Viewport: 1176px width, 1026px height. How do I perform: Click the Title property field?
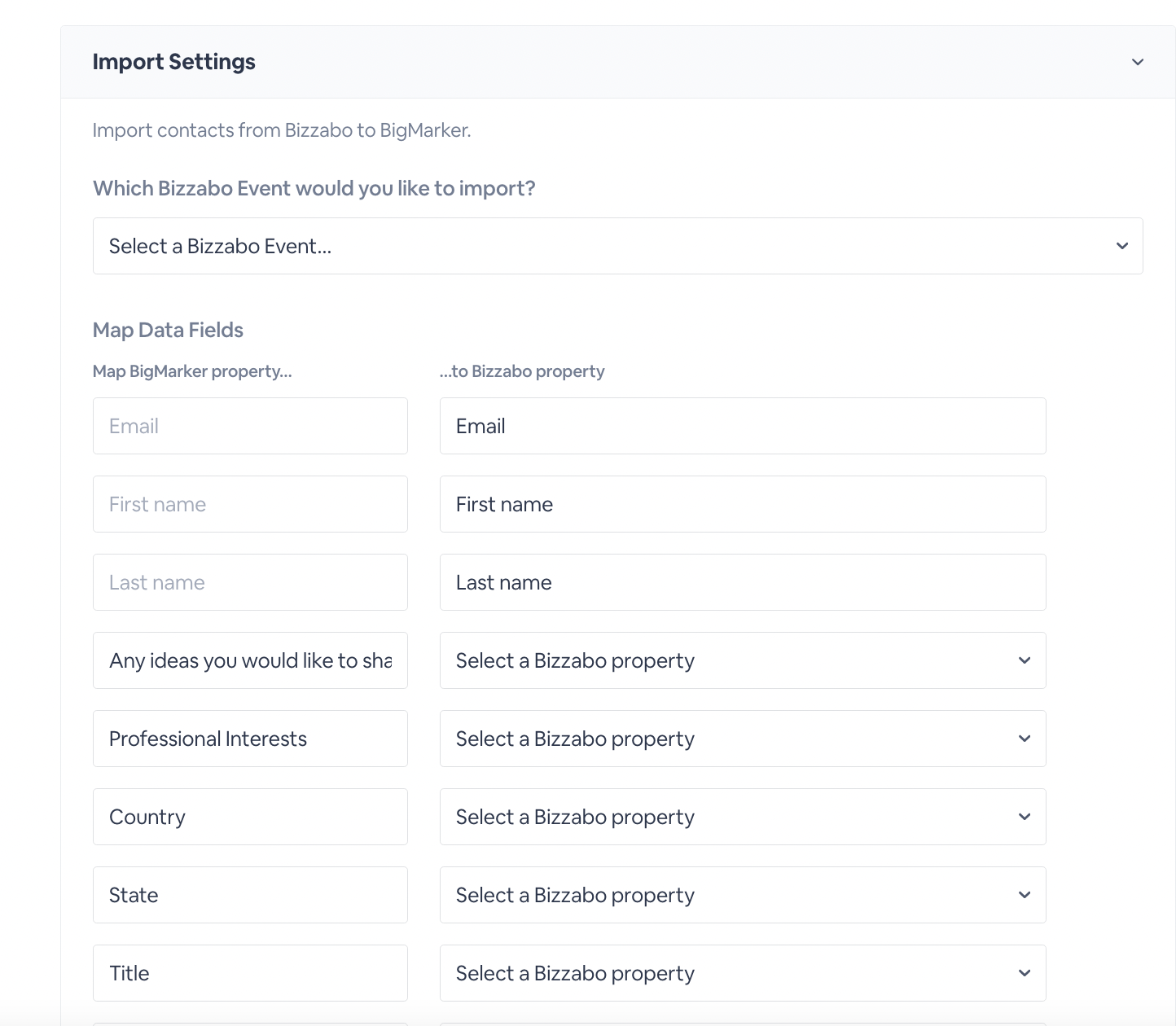(250, 973)
